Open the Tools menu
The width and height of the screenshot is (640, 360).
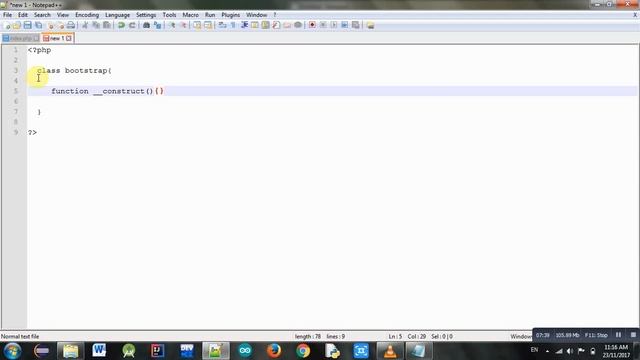[169, 15]
